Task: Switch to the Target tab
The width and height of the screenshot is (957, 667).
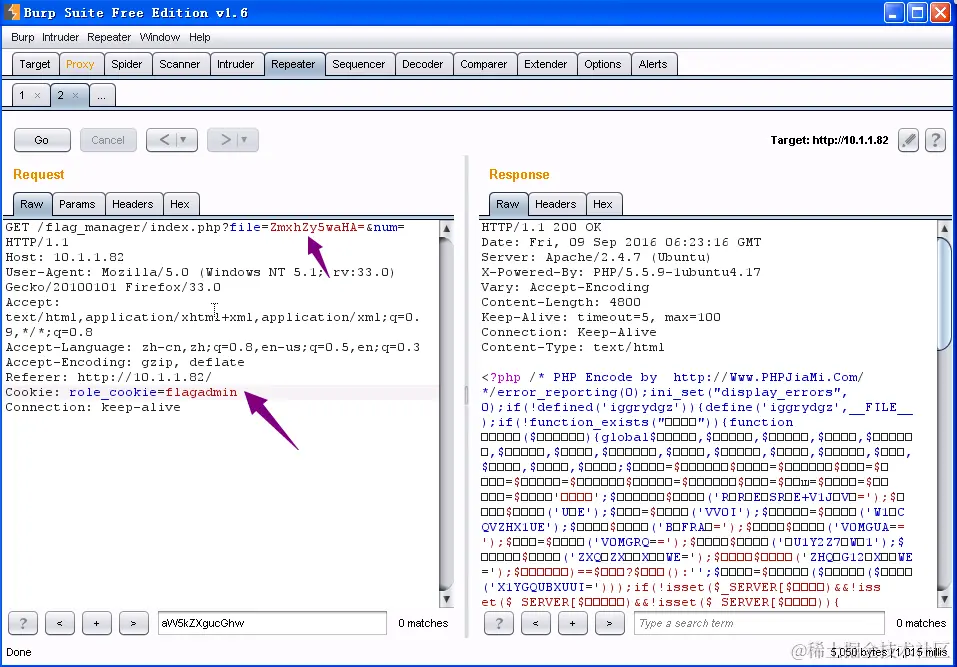Action: [x=35, y=64]
